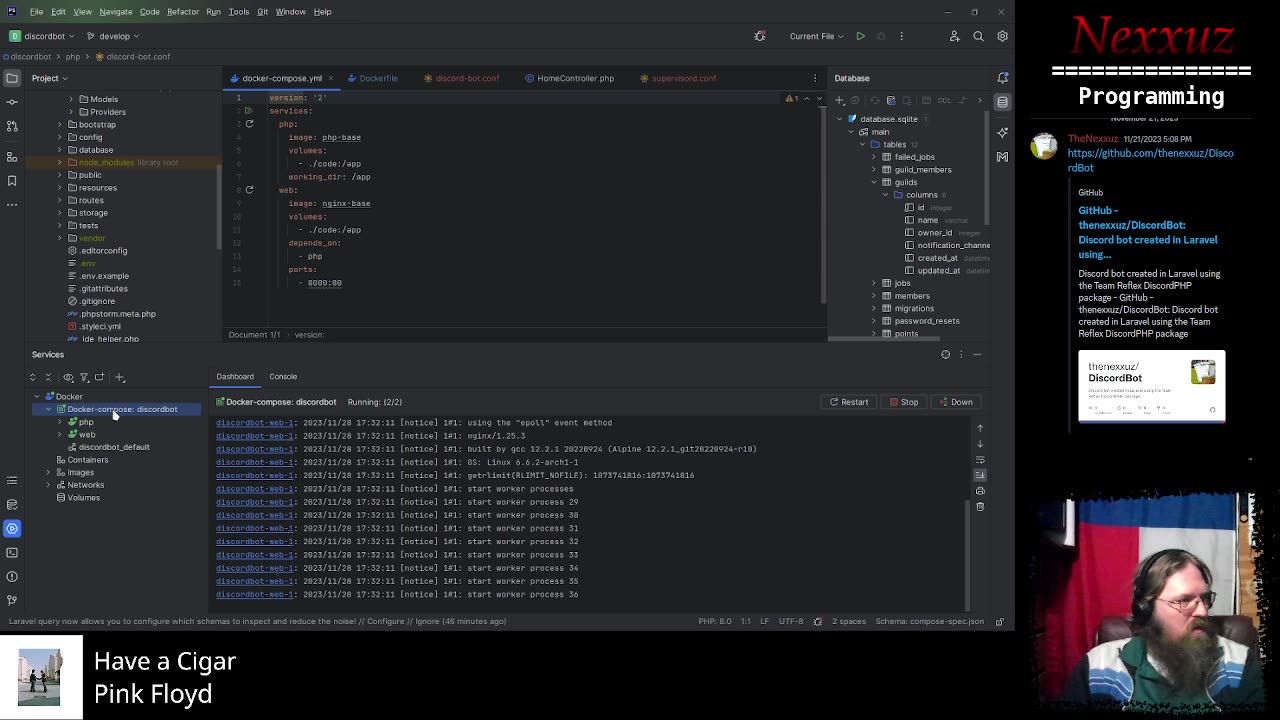Open the Current File run configuration dropdown
The width and height of the screenshot is (1280, 720).
click(816, 36)
